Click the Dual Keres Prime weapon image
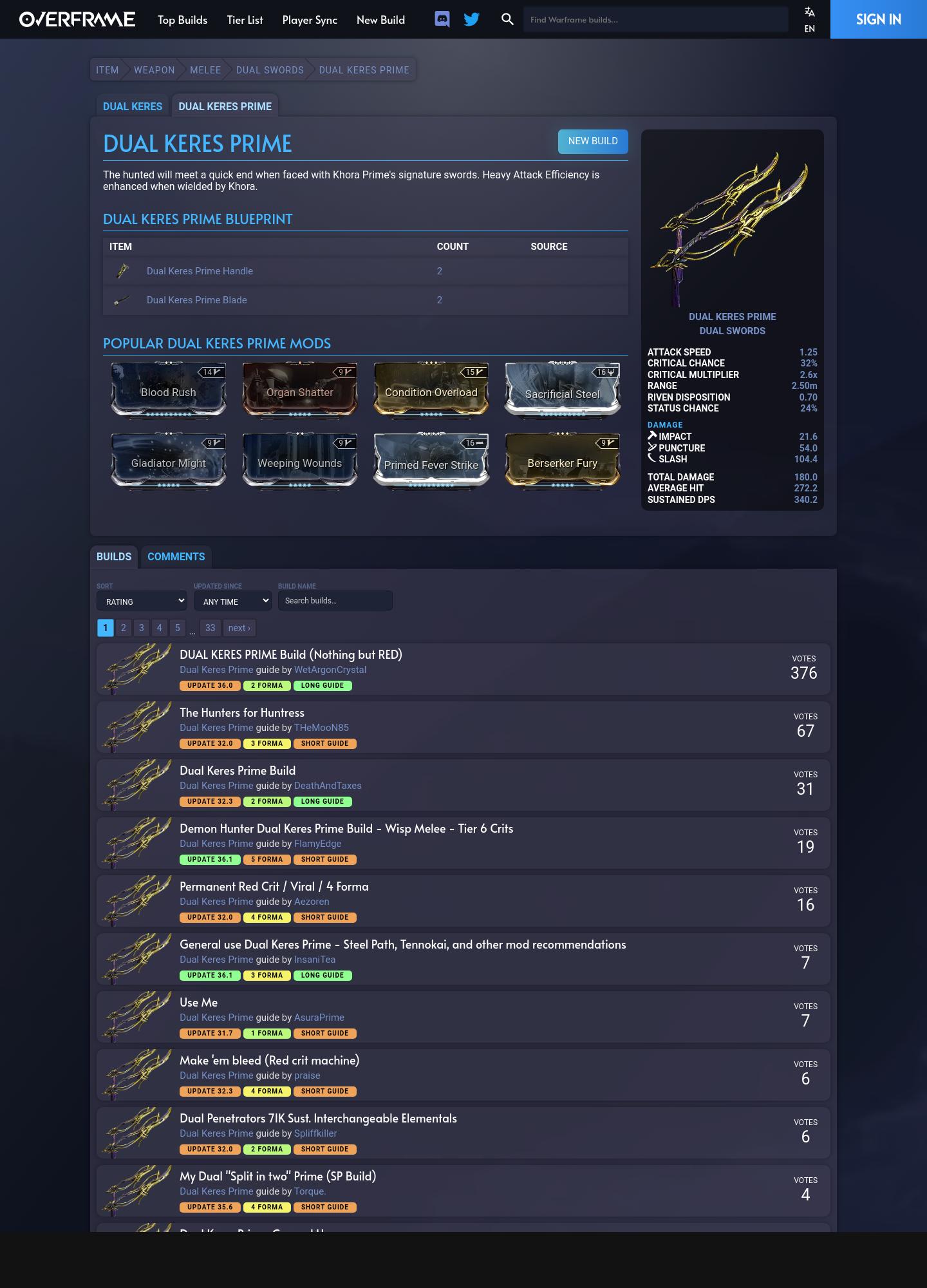The width and height of the screenshot is (927, 1288). pyautogui.click(x=732, y=222)
